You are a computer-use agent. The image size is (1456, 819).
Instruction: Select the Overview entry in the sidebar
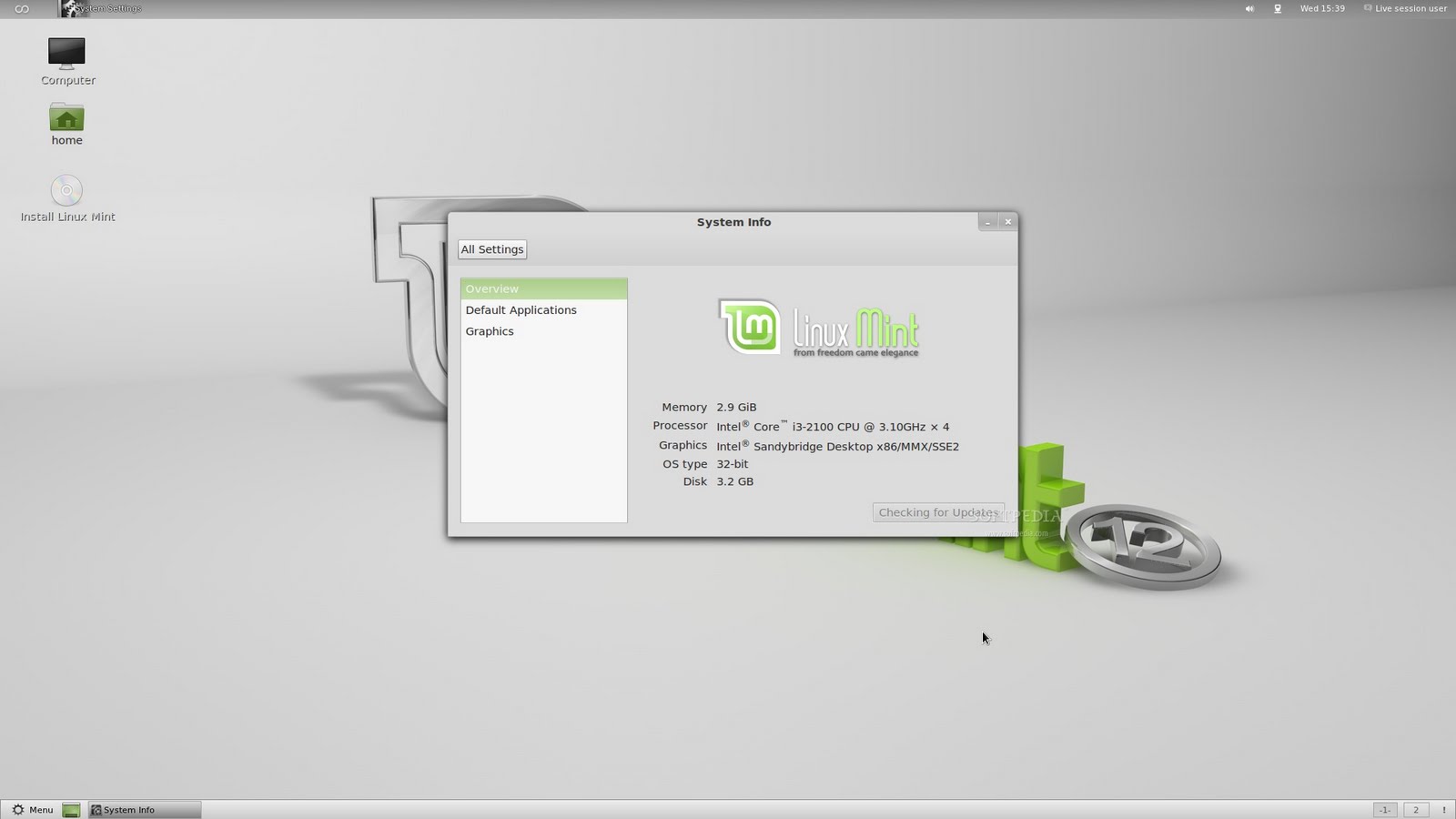coord(491,288)
